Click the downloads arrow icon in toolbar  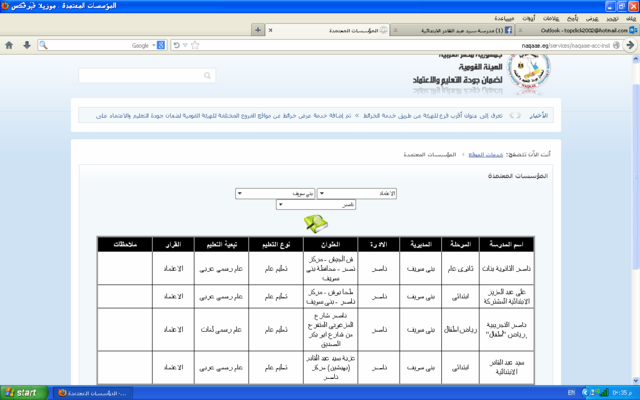26,45
